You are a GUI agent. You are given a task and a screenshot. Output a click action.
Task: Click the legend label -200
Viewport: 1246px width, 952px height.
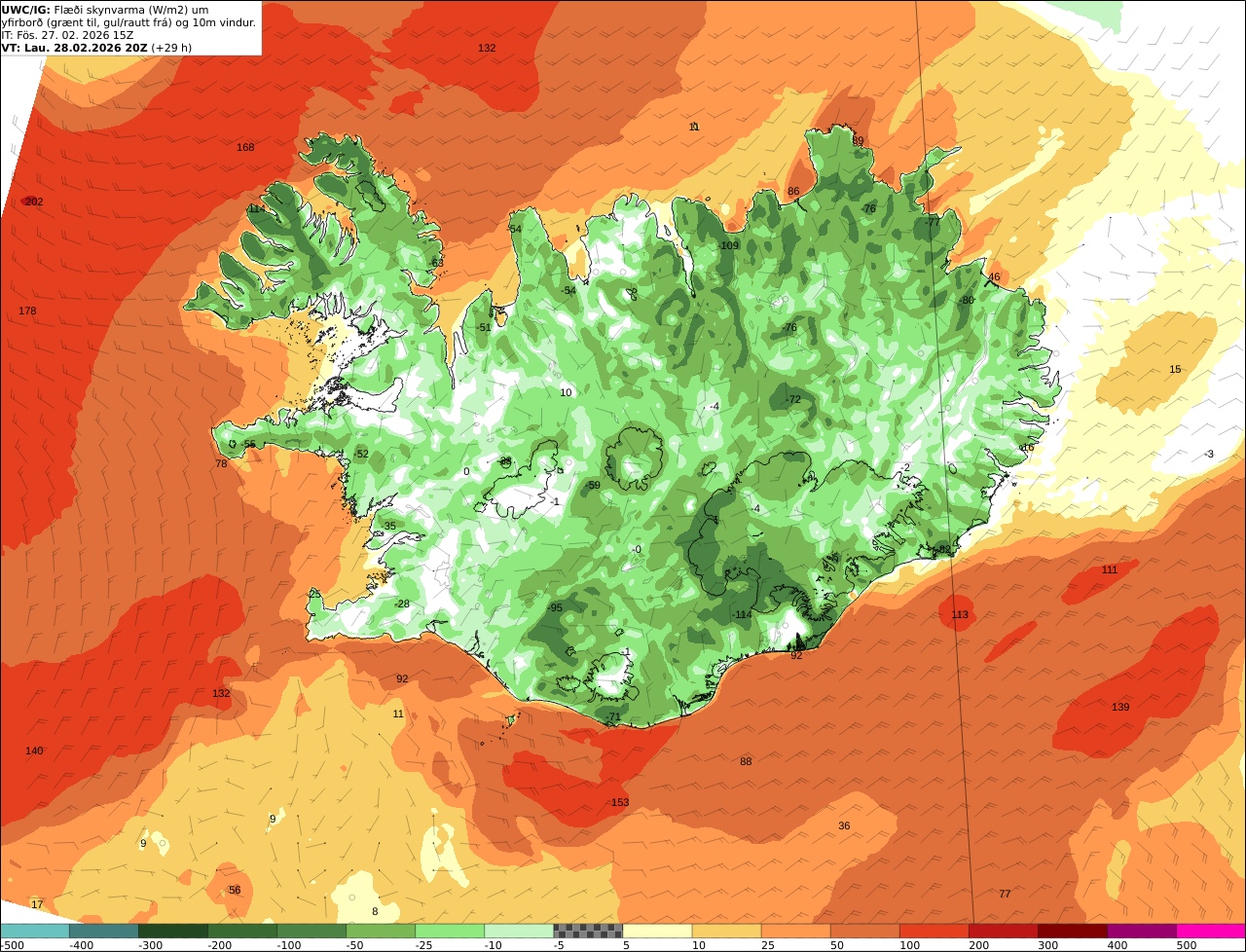(220, 944)
